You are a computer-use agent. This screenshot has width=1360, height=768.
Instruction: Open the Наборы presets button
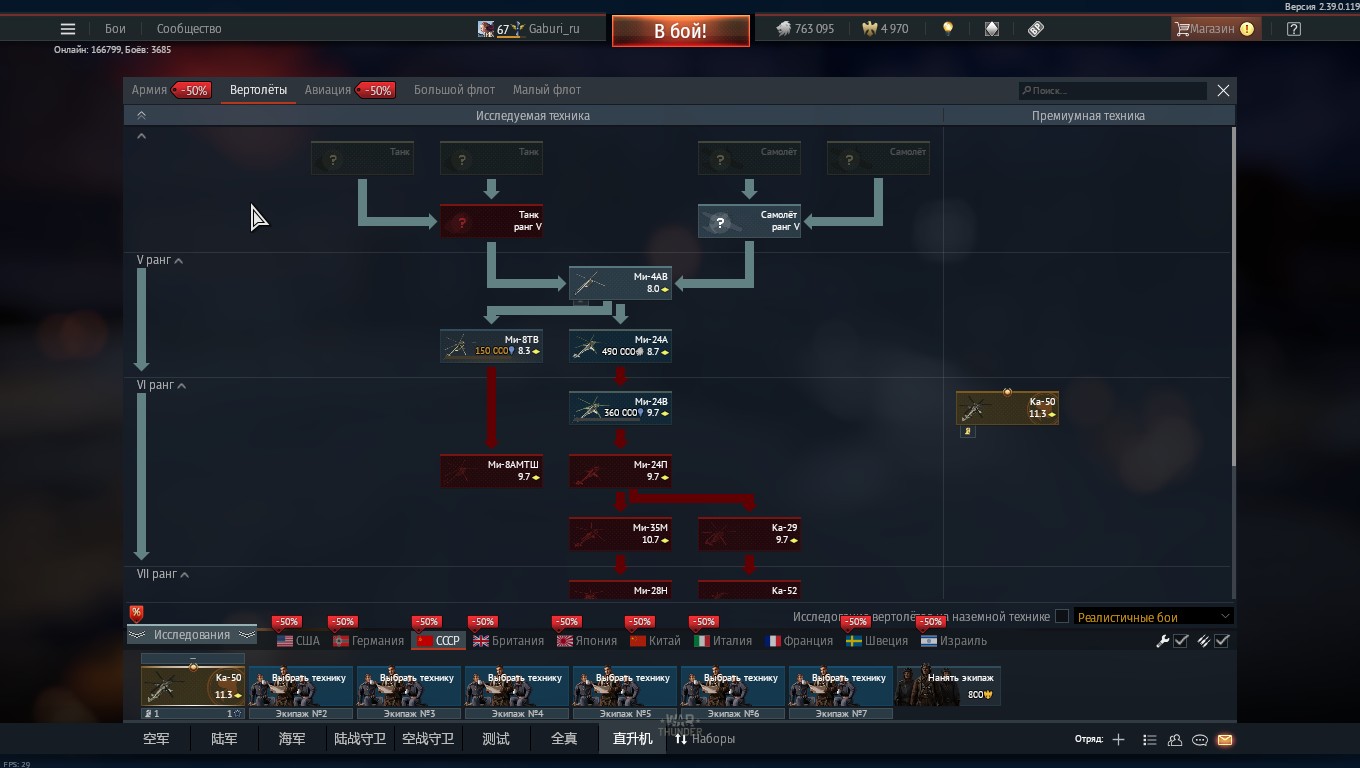tap(706, 739)
